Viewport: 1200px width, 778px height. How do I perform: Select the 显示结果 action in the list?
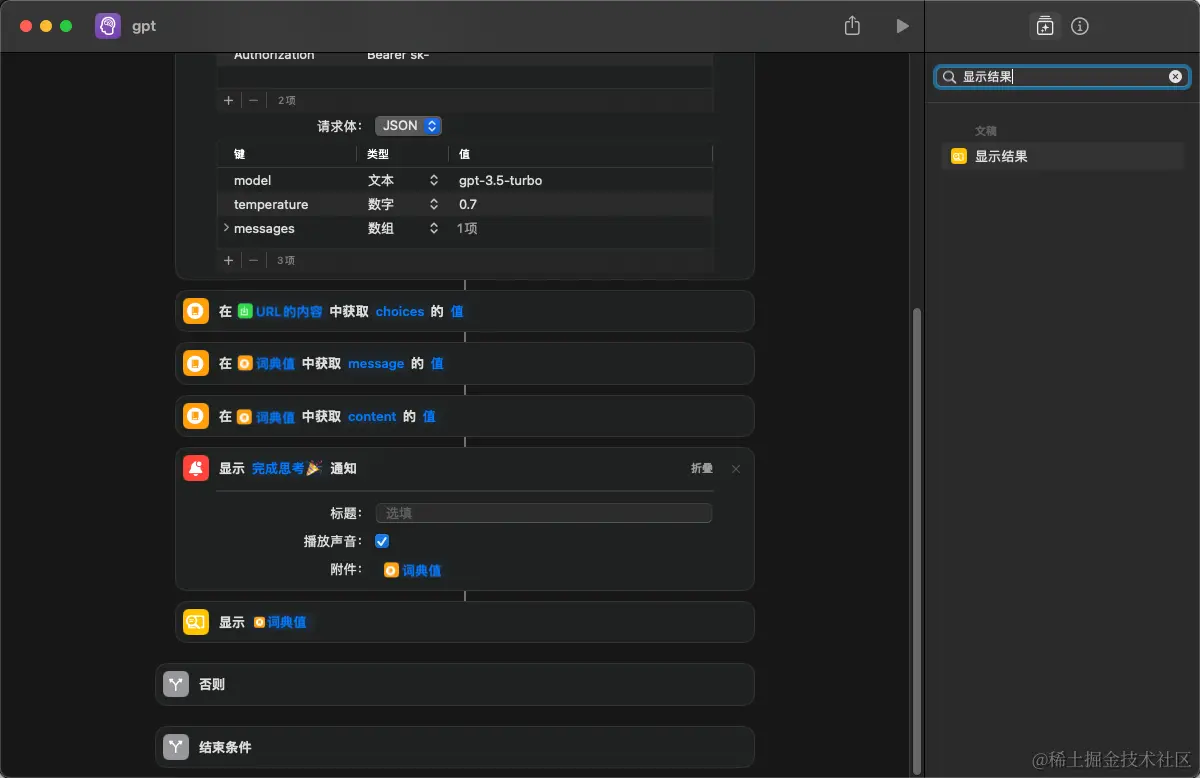point(1062,156)
